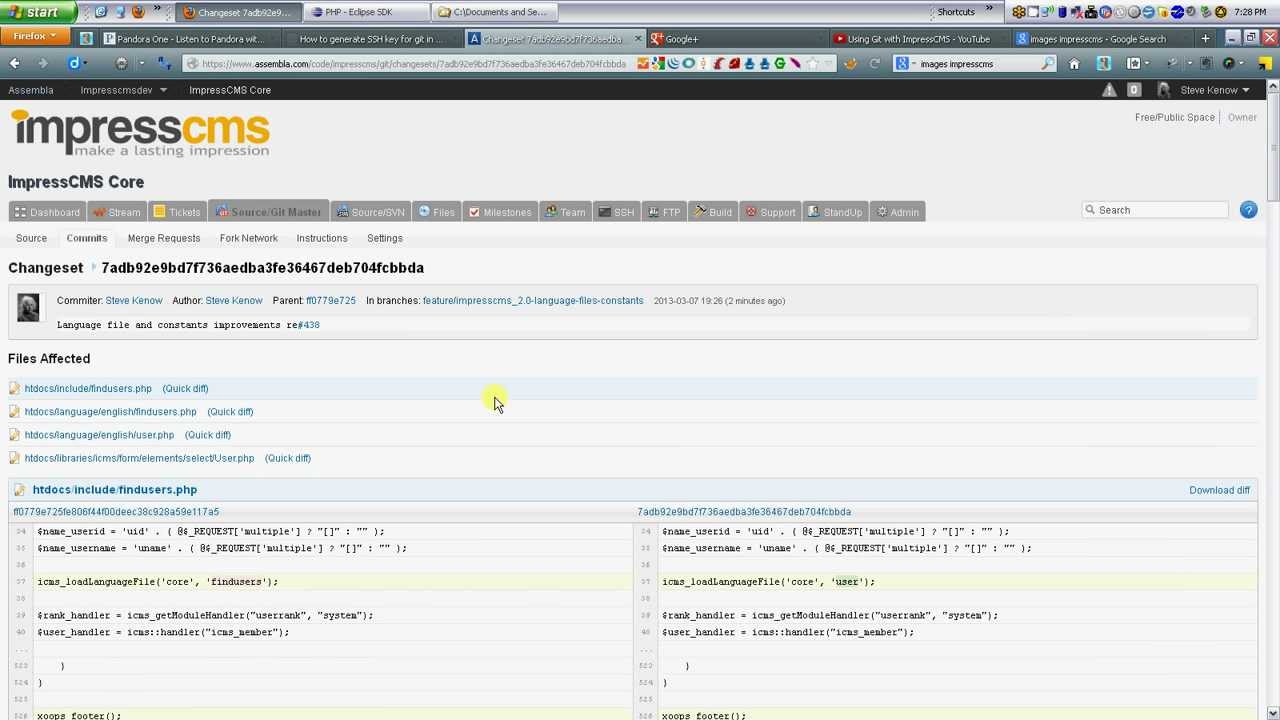
Task: Click the Download diff link
Action: pos(1219,490)
